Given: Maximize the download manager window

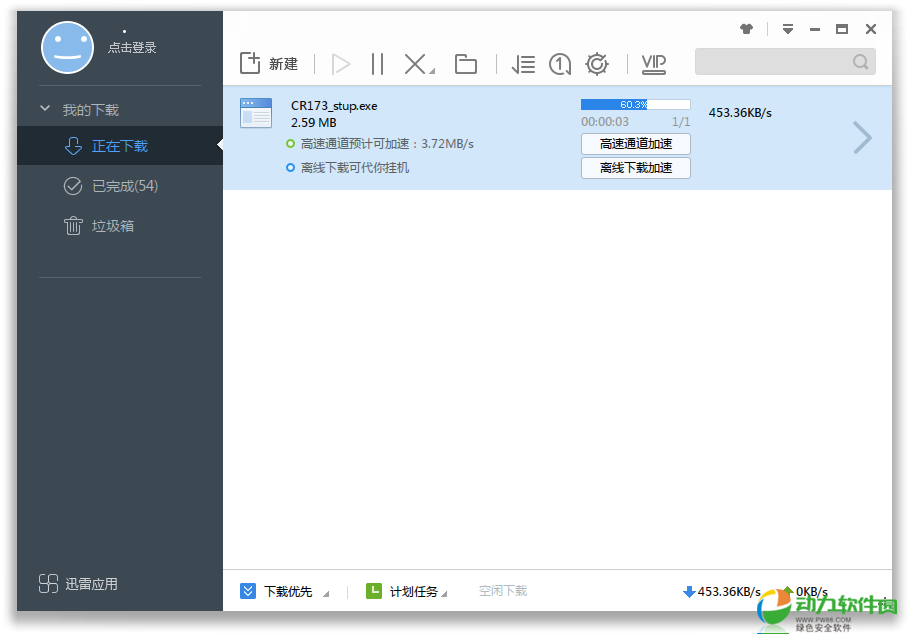Looking at the screenshot, I should pyautogui.click(x=842, y=29).
